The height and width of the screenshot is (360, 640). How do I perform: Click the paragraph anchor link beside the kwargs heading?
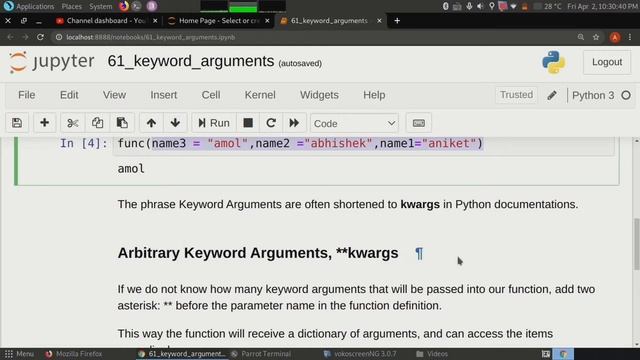point(419,253)
